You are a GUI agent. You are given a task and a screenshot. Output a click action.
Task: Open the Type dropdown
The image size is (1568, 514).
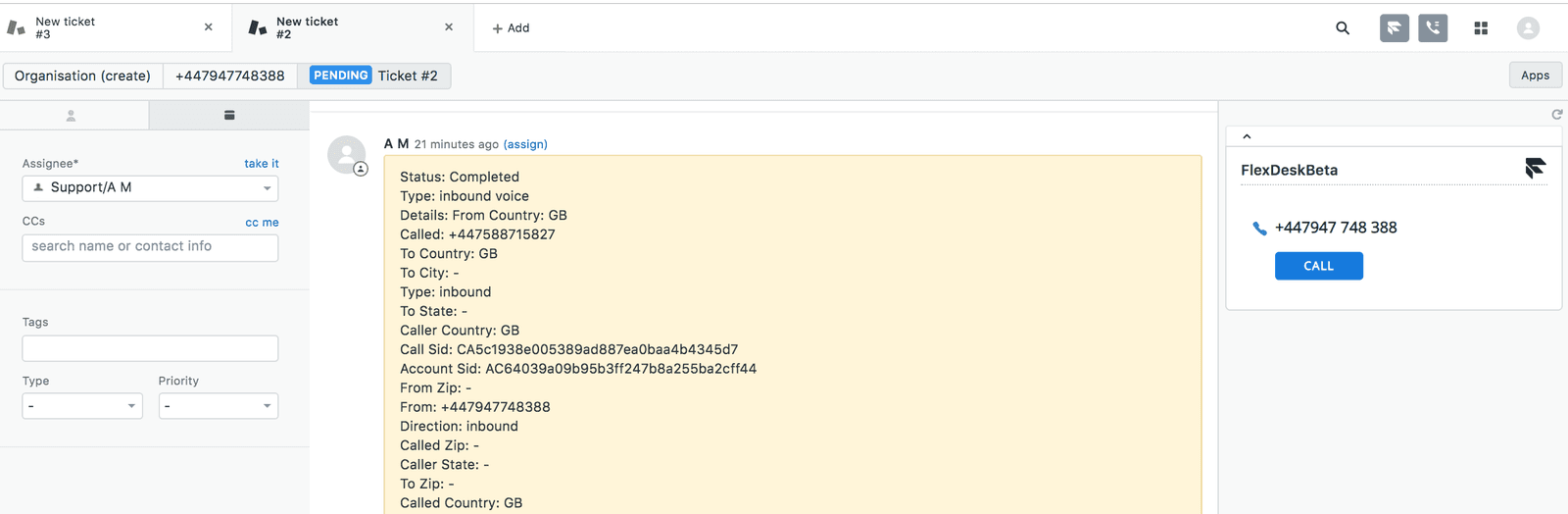pos(82,406)
